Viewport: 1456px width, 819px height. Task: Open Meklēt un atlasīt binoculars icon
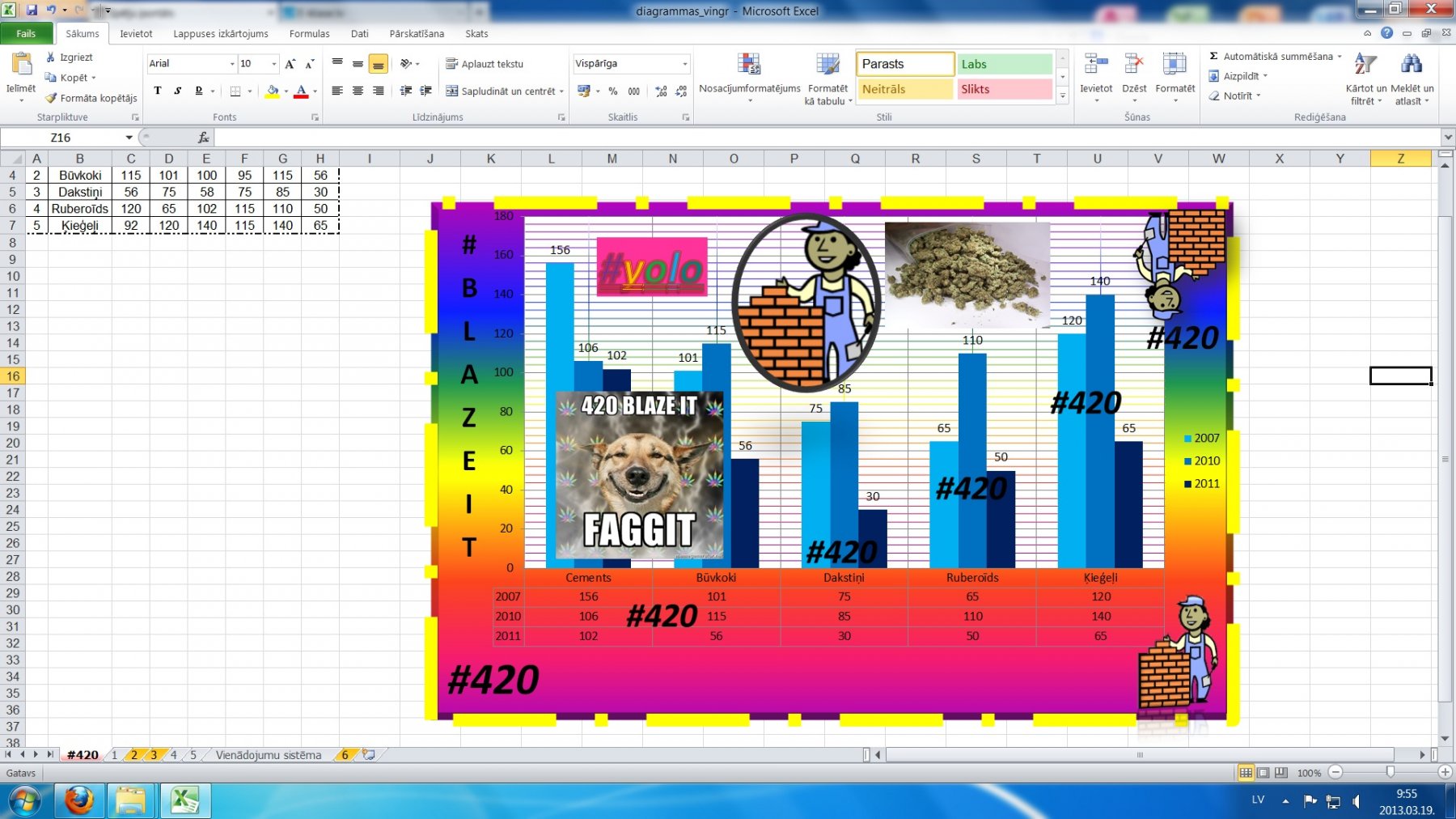click(1412, 65)
